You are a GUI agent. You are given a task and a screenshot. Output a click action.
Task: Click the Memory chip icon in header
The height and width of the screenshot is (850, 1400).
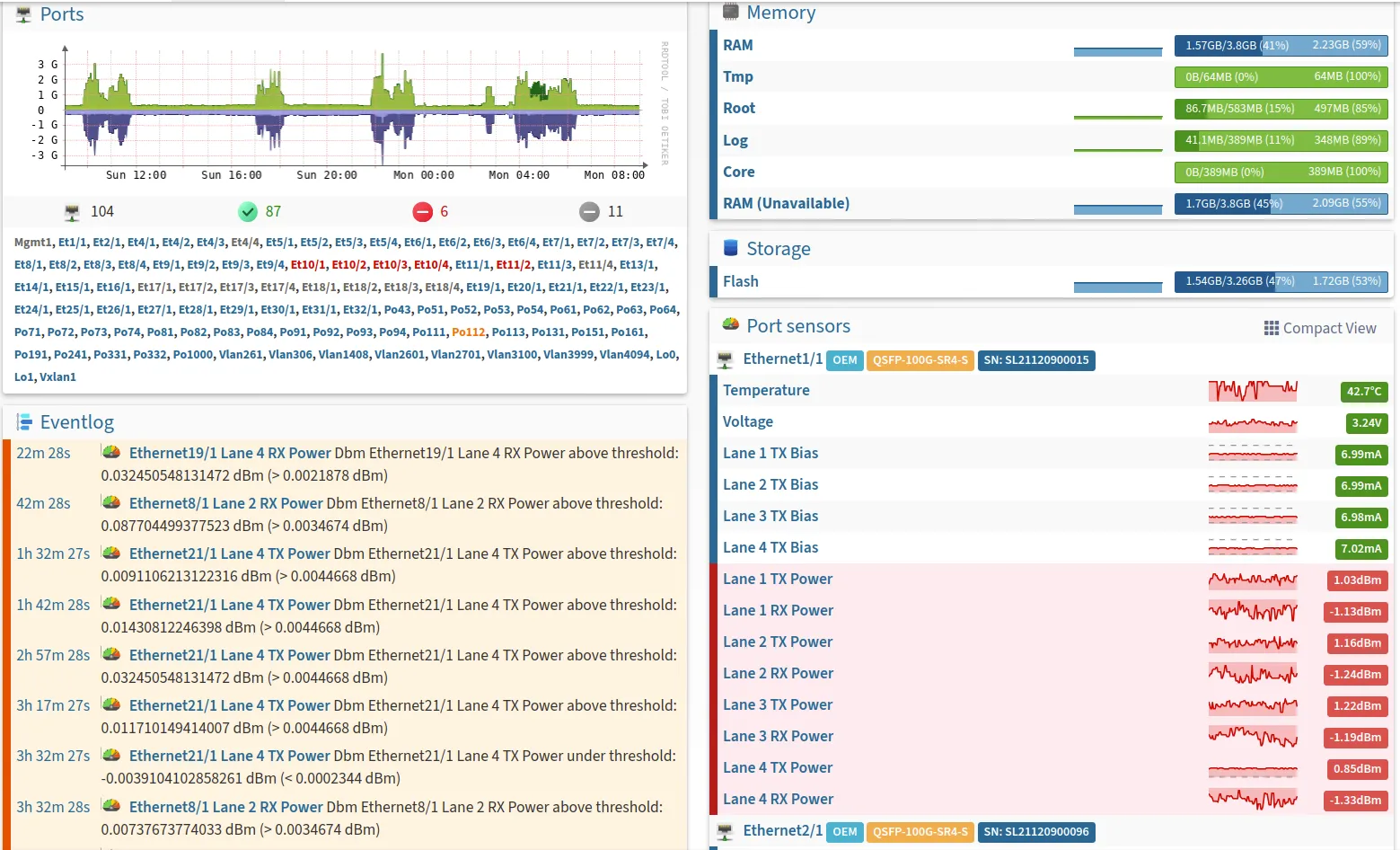coord(730,12)
